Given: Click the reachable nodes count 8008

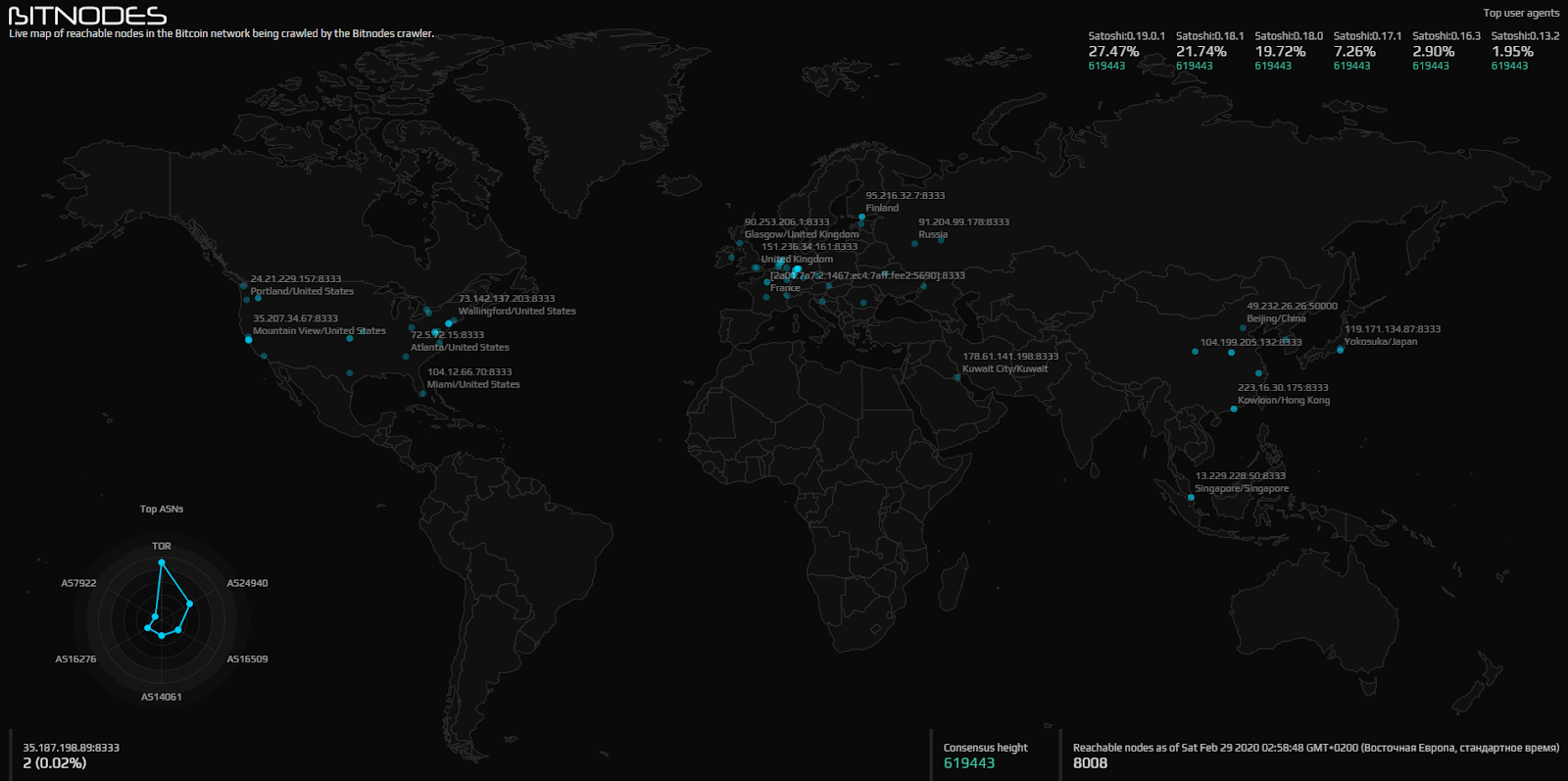Looking at the screenshot, I should 1090,763.
